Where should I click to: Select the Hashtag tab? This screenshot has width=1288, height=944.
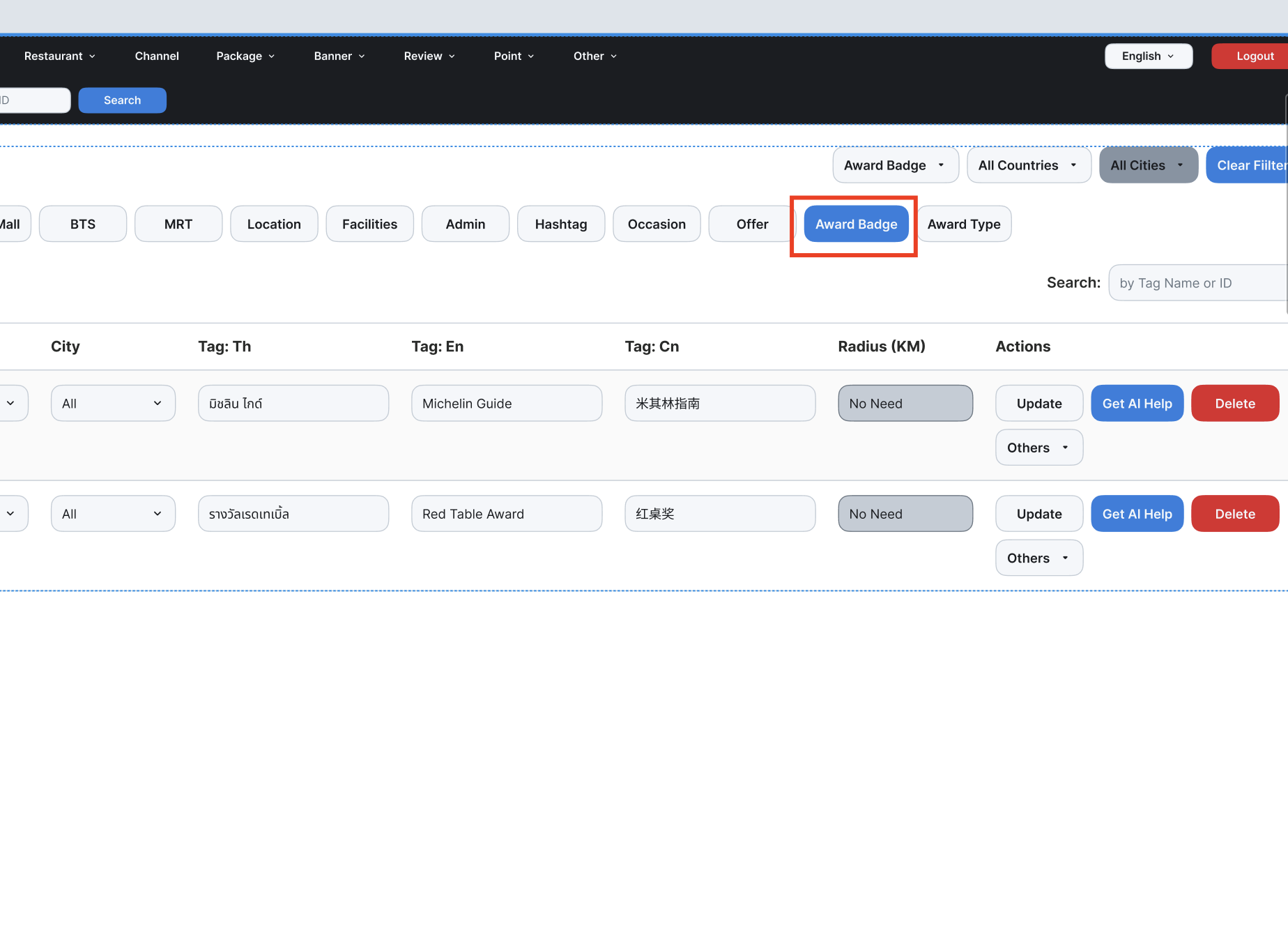click(x=560, y=224)
